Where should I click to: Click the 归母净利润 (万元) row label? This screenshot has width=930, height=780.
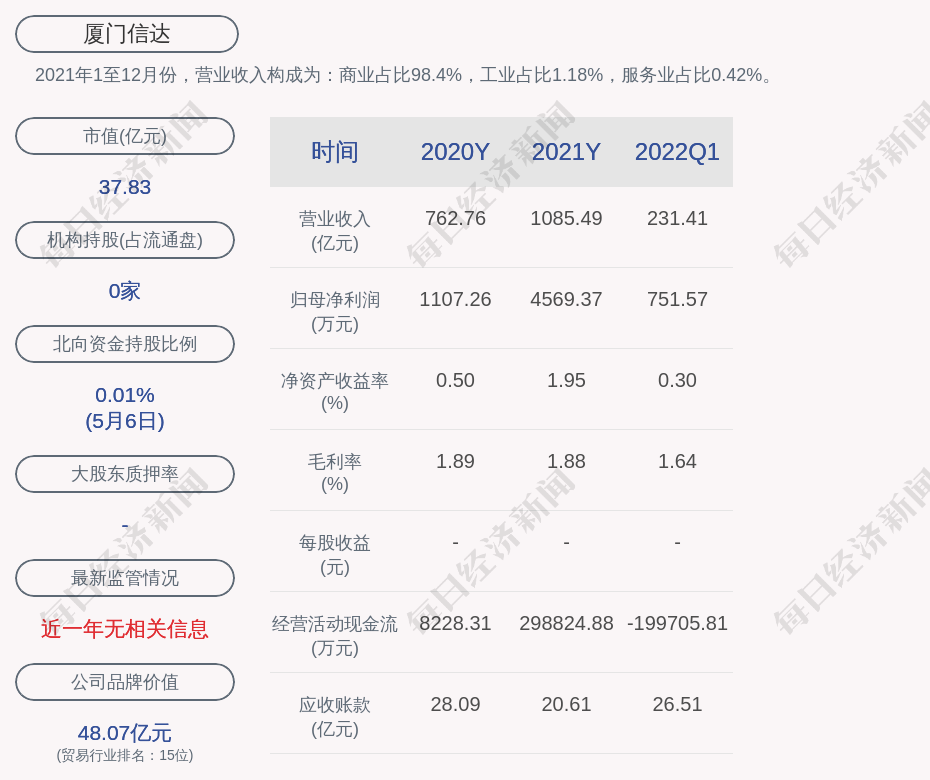(x=335, y=312)
